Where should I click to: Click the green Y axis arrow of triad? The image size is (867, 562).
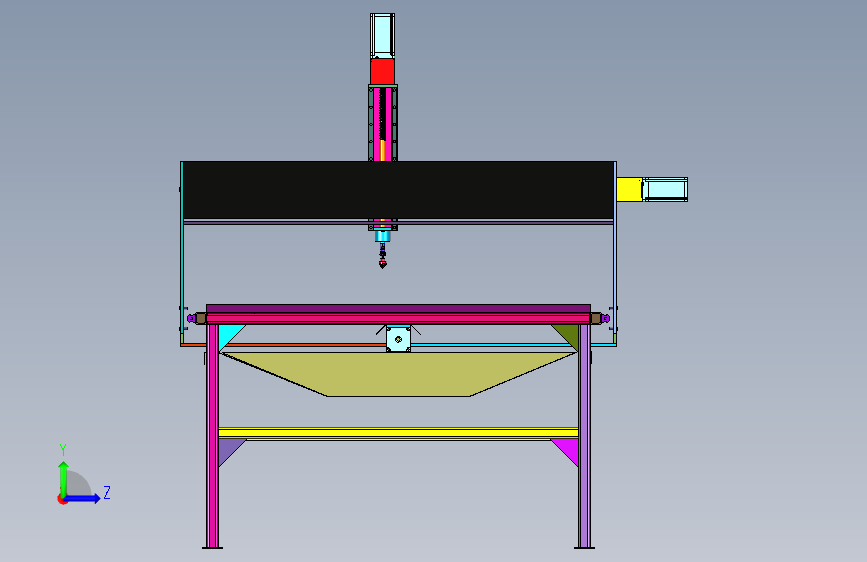[63, 479]
